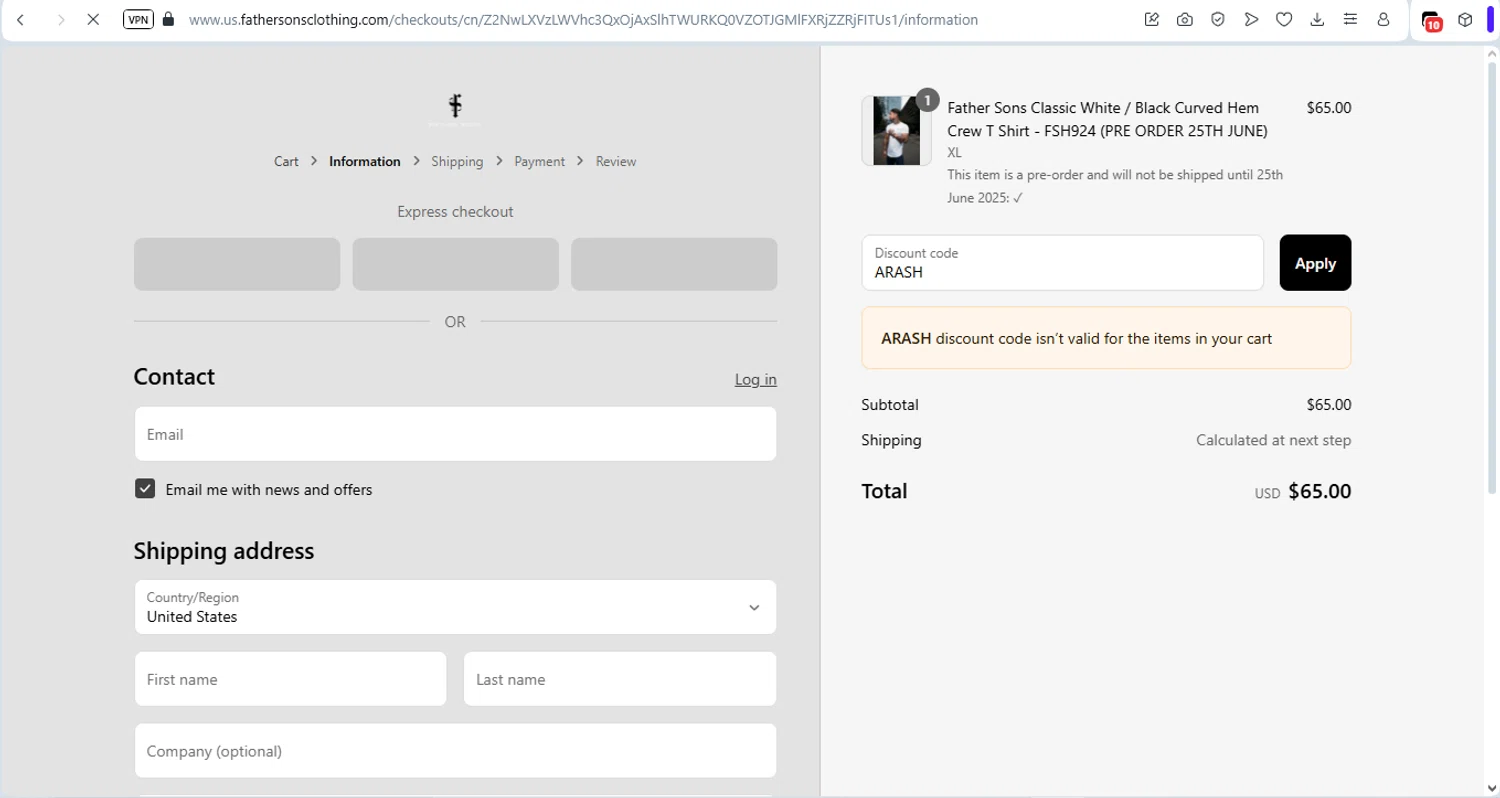
Task: Click the padlock site security icon
Action: [x=168, y=19]
